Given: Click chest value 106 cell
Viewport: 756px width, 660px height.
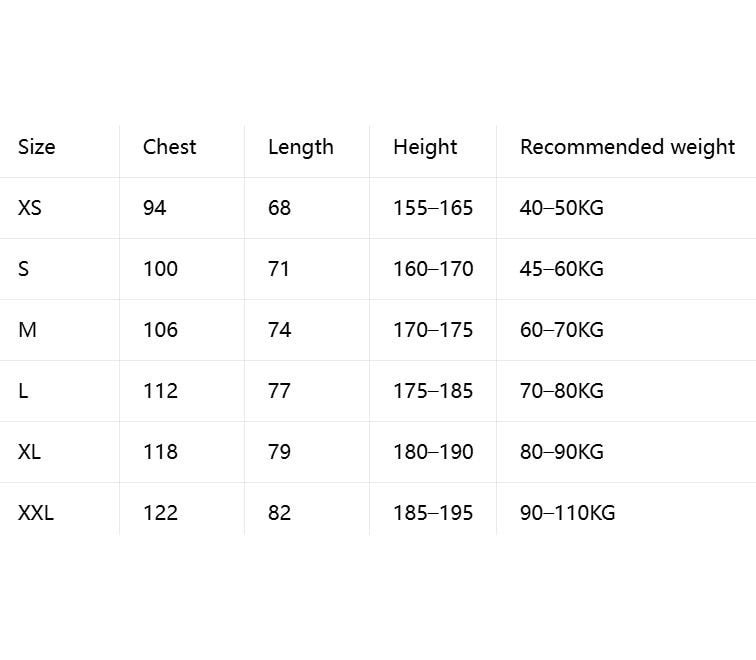Looking at the screenshot, I should 161,330.
